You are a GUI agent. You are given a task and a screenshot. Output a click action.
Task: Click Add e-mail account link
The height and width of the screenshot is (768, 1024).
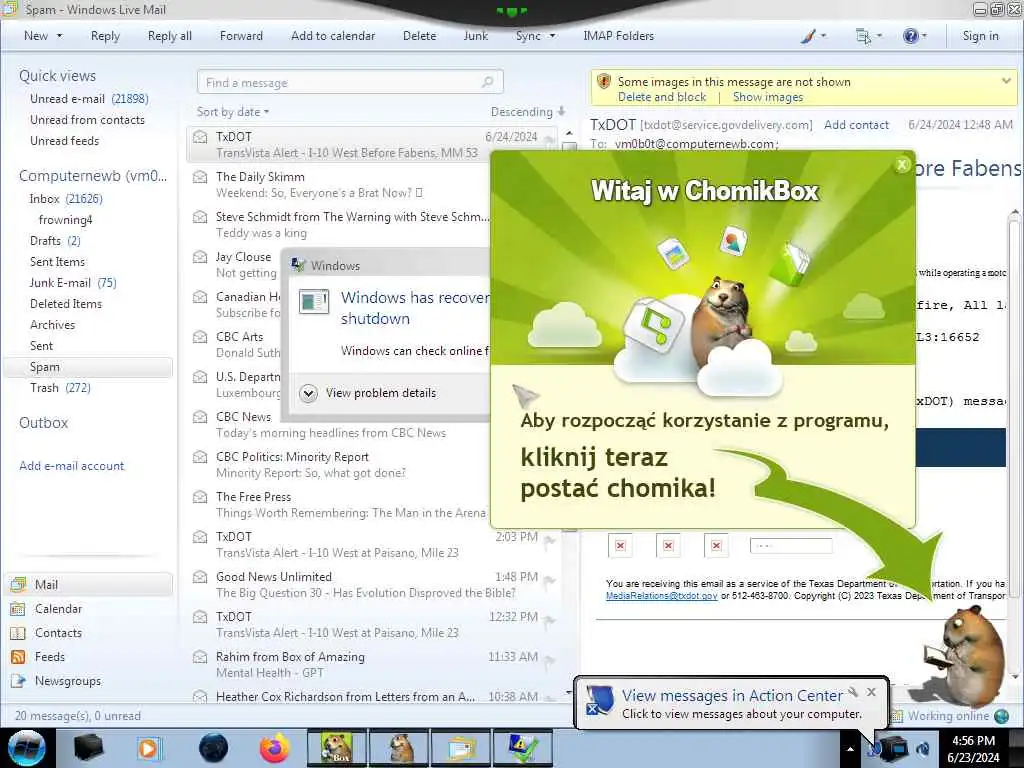71,466
